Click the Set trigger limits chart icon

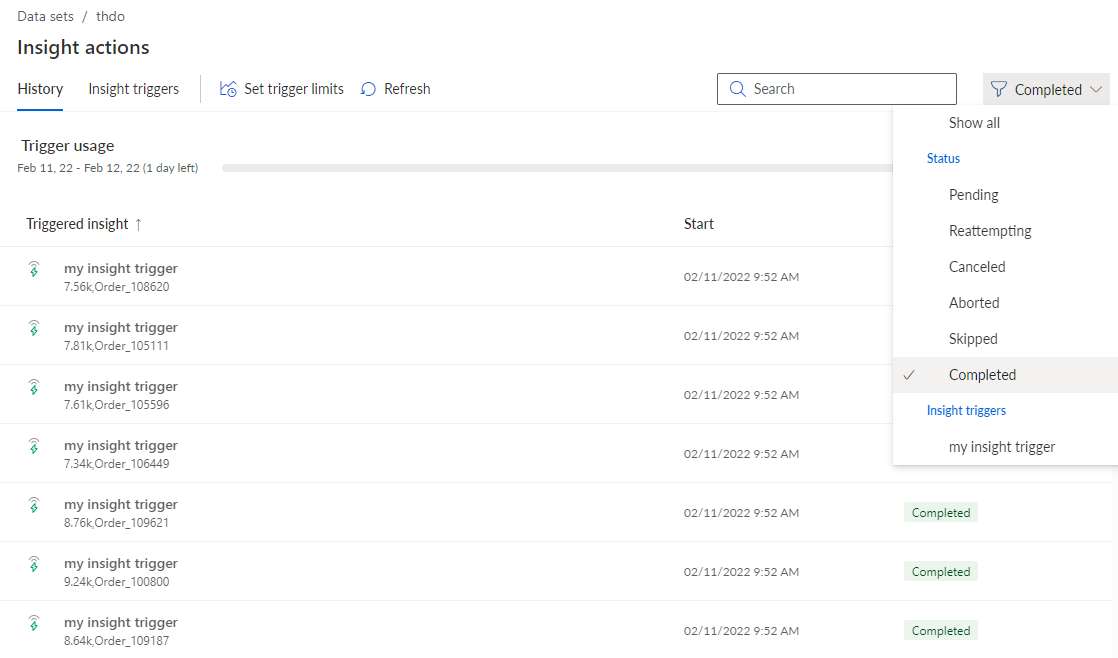coord(227,88)
